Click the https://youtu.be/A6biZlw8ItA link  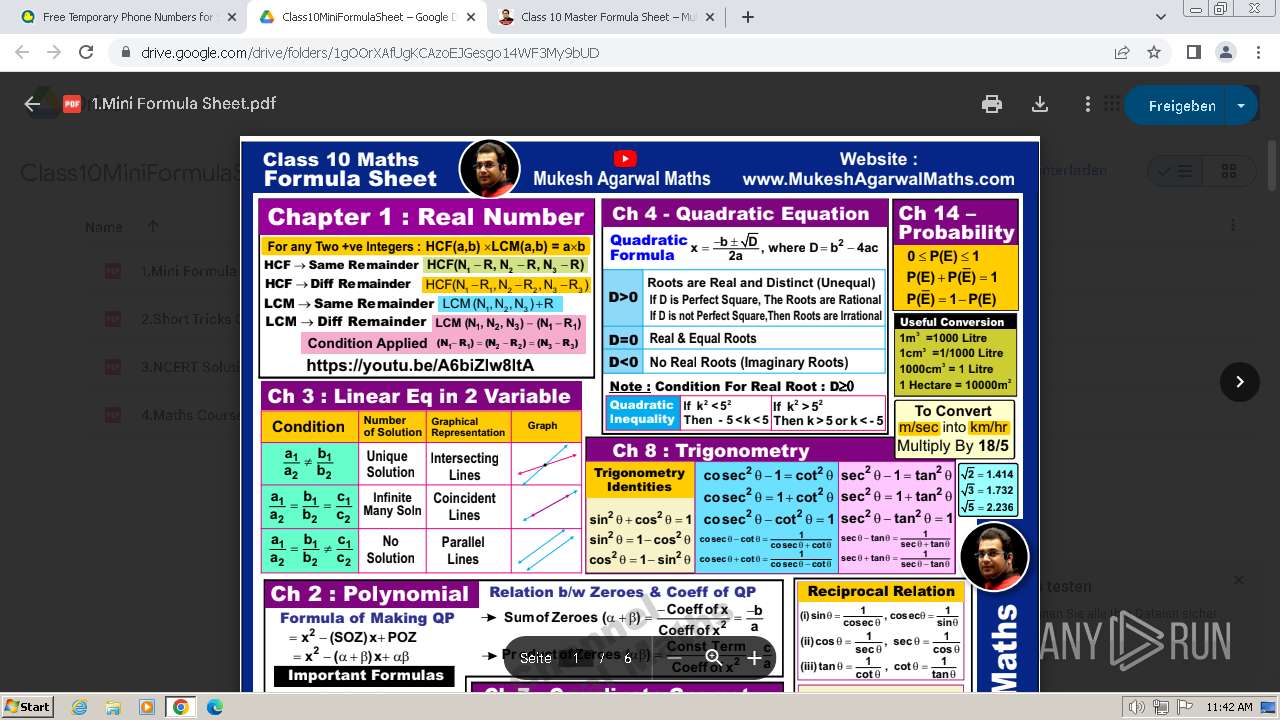(420, 366)
